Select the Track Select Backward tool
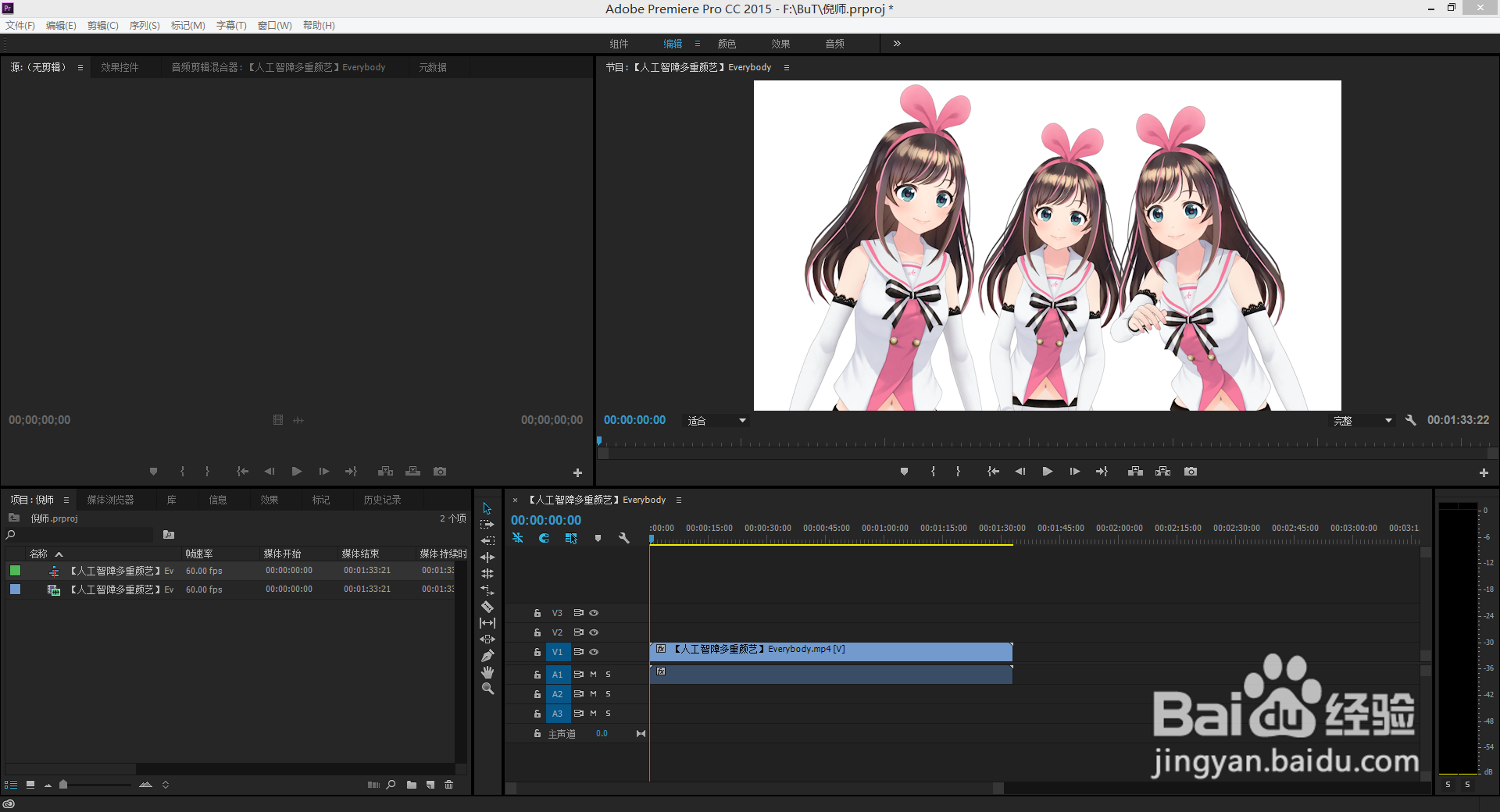Screen dimensions: 1500x812 pyautogui.click(x=487, y=540)
